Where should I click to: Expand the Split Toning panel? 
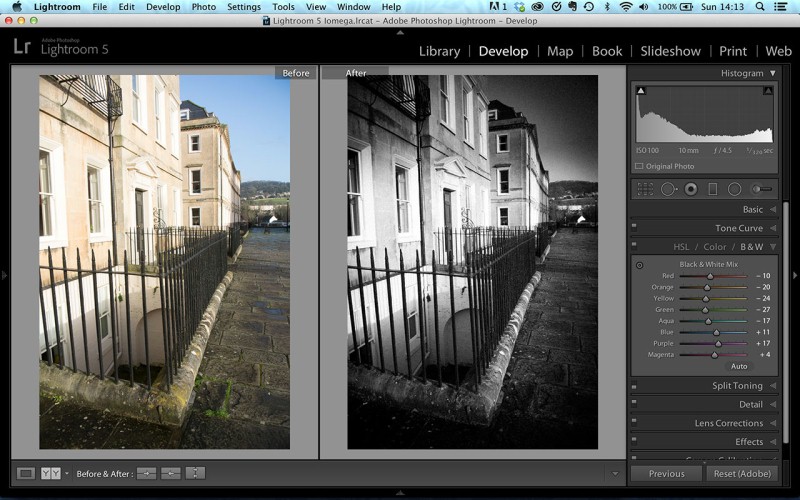click(x=773, y=386)
